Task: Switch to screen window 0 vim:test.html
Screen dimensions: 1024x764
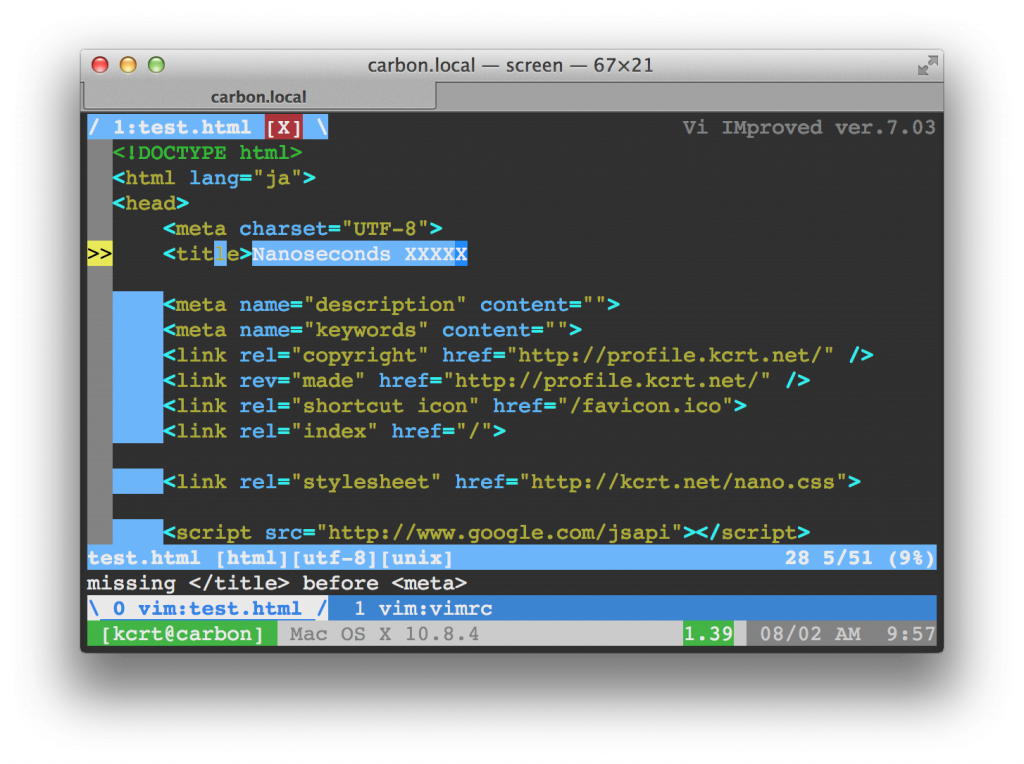Action: [207, 609]
